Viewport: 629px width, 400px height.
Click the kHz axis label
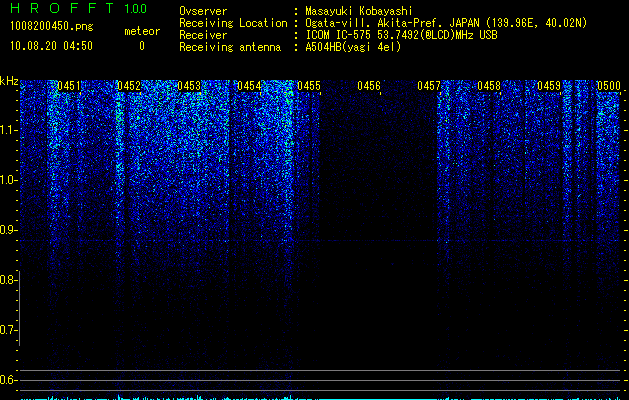point(9,81)
